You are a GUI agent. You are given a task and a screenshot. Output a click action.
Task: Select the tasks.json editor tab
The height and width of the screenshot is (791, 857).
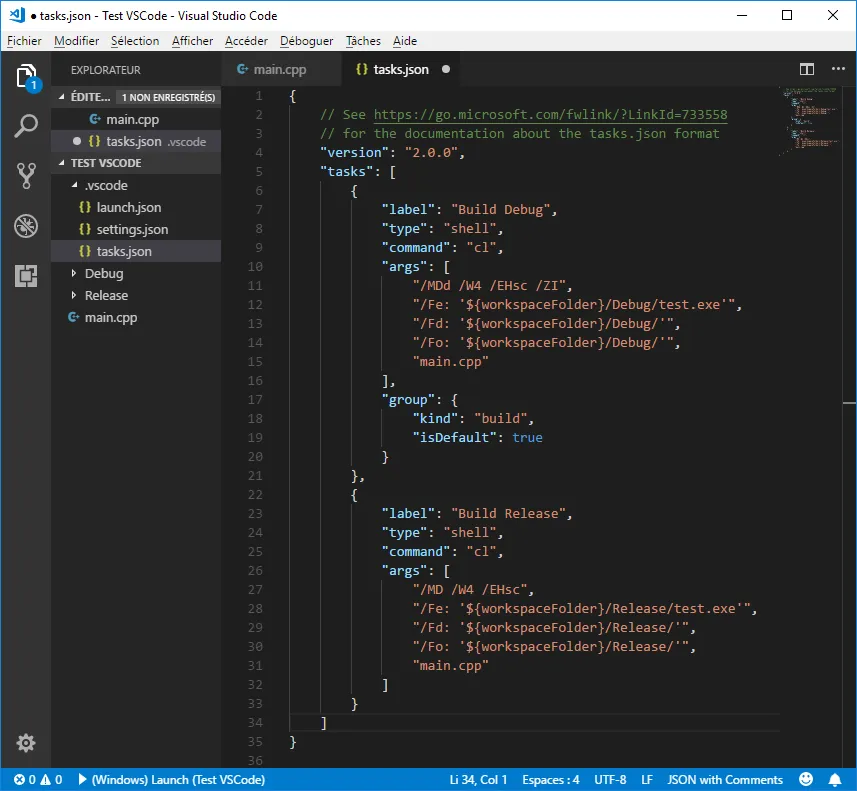coord(401,69)
